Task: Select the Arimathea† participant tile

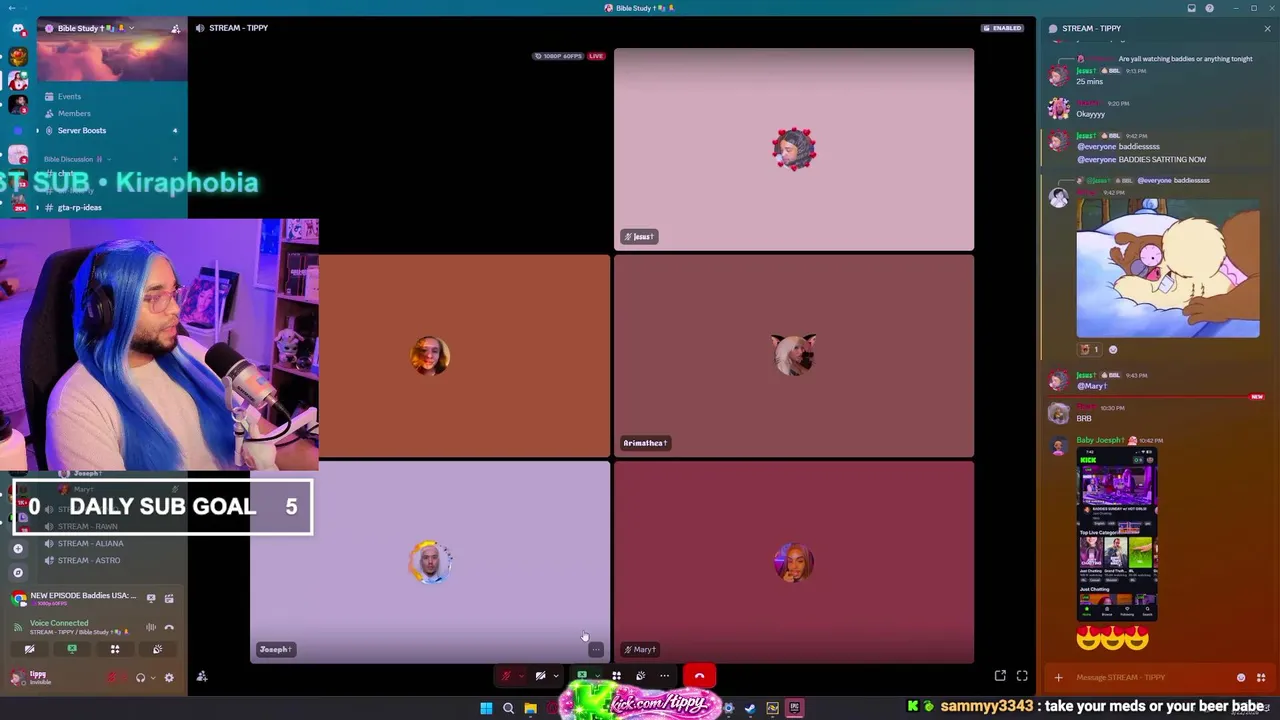Action: tap(794, 356)
